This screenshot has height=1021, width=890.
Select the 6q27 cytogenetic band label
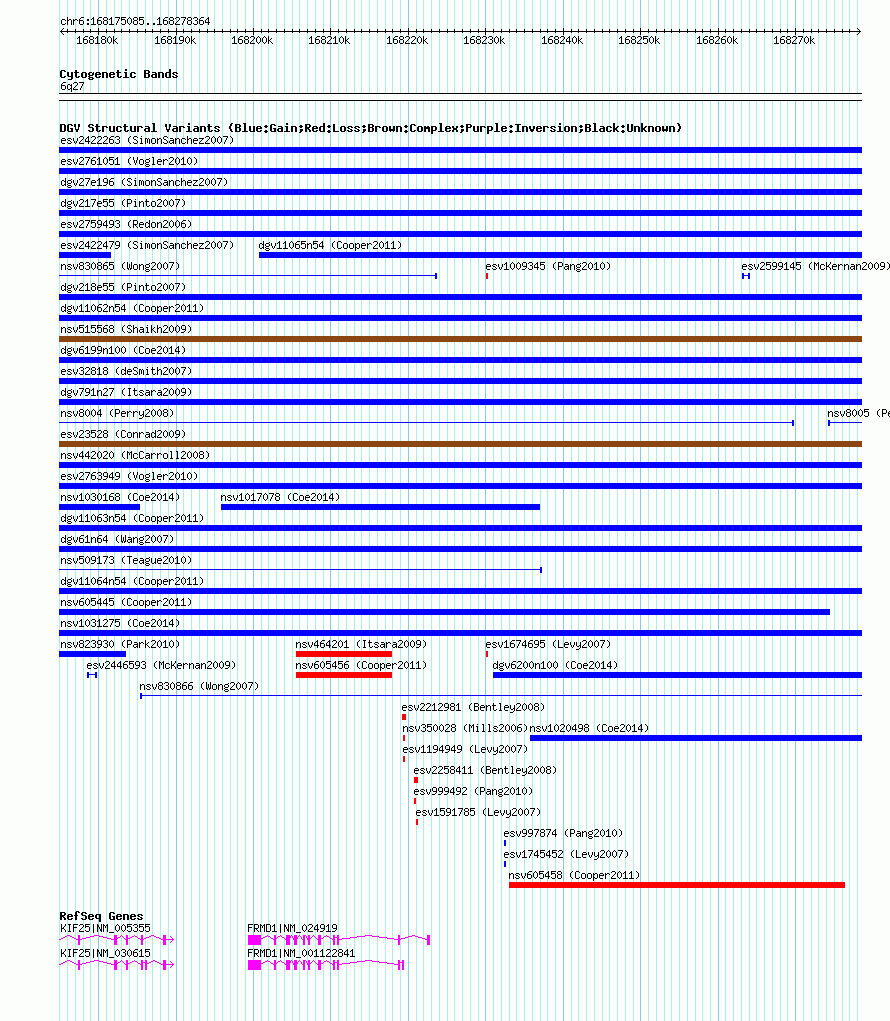[72, 86]
